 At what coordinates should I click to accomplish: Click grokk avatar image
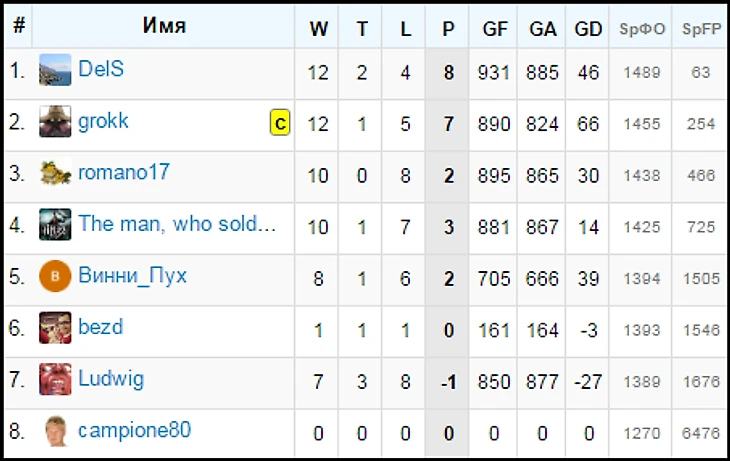pos(55,123)
